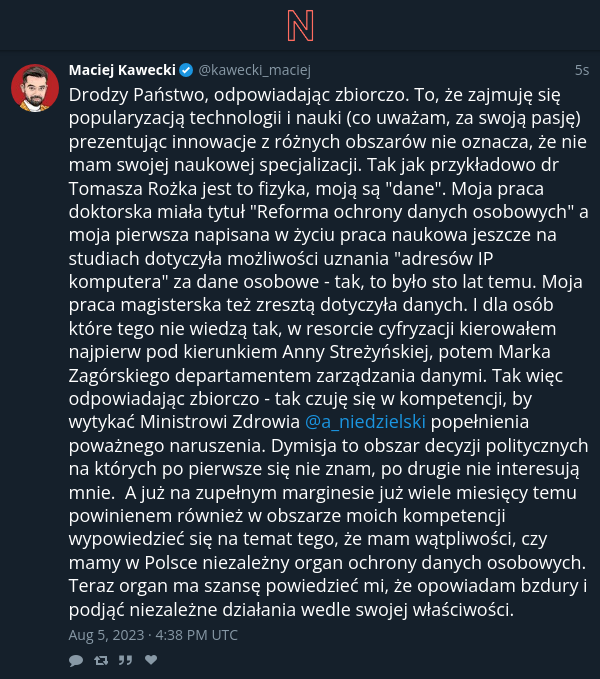Image resolution: width=600 pixels, height=679 pixels.
Task: Click the words 'Ministrowi Zdrowia' in the tweet
Action: [x=220, y=422]
